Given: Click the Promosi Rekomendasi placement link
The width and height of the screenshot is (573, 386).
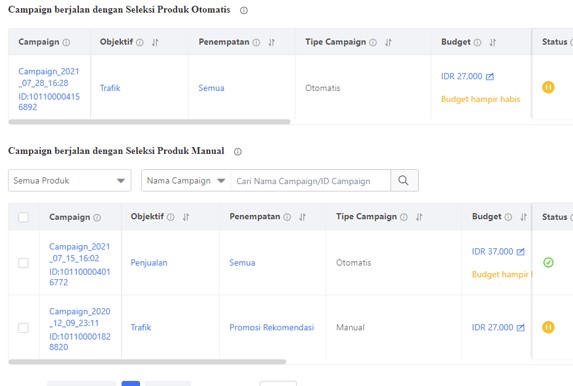Looking at the screenshot, I should 272,328.
